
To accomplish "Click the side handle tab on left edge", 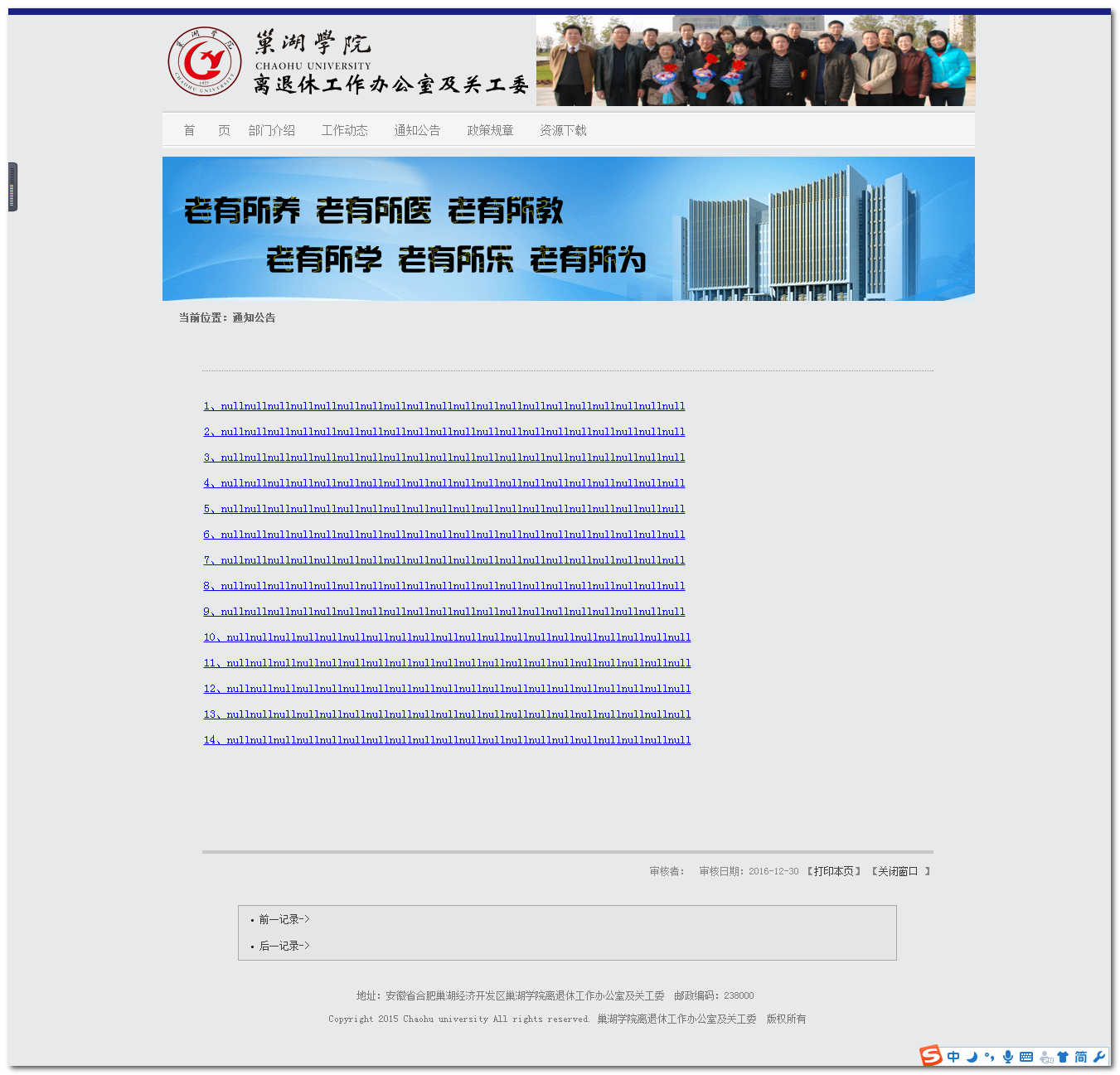I will [12, 186].
